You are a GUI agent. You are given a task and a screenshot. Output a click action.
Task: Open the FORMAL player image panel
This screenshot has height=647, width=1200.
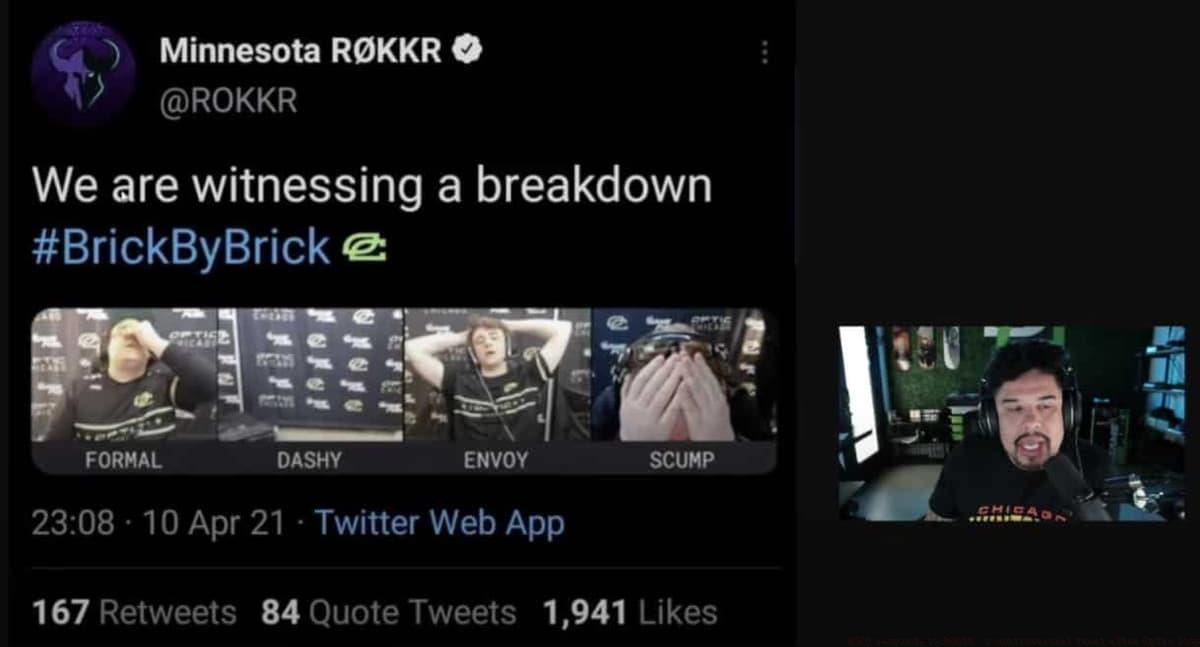(x=125, y=375)
